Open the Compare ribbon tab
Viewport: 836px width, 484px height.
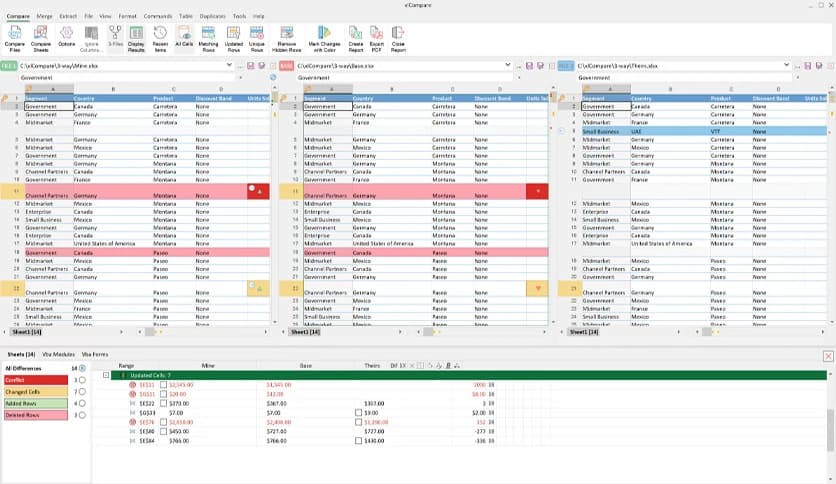[x=18, y=17]
